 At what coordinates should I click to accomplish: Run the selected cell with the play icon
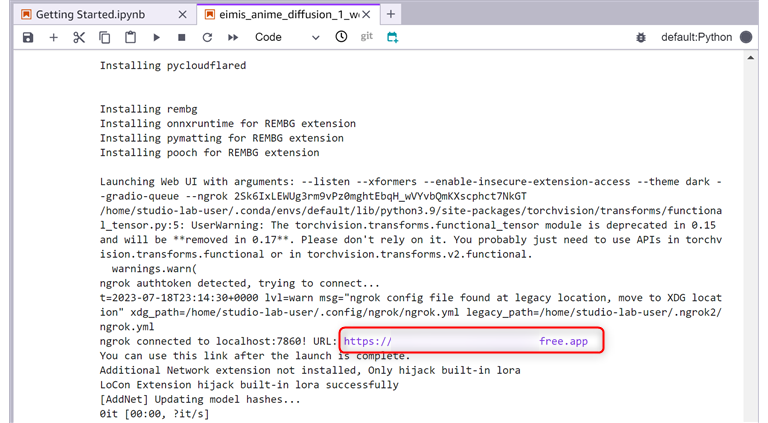[x=157, y=37]
